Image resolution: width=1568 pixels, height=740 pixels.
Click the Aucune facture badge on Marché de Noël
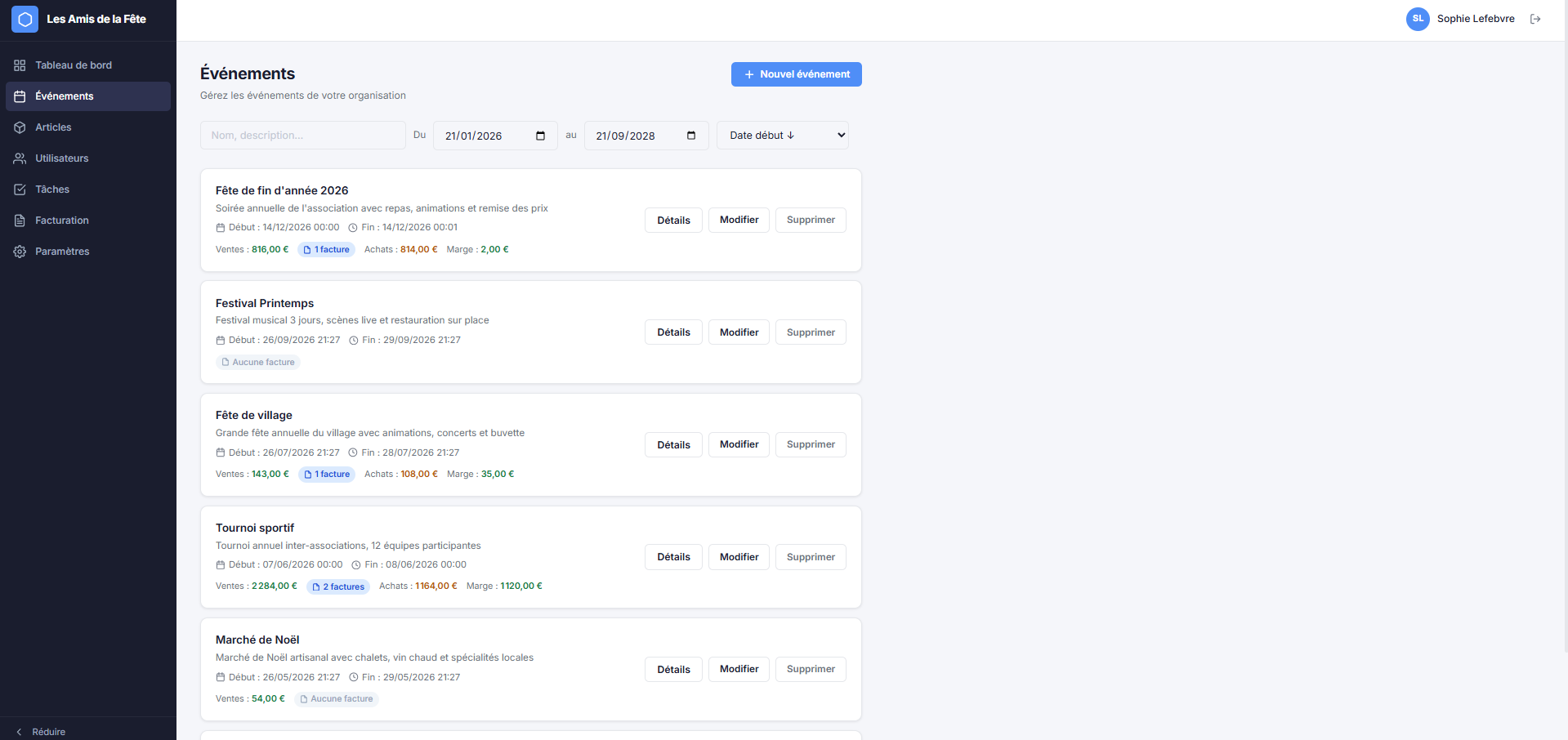click(337, 699)
